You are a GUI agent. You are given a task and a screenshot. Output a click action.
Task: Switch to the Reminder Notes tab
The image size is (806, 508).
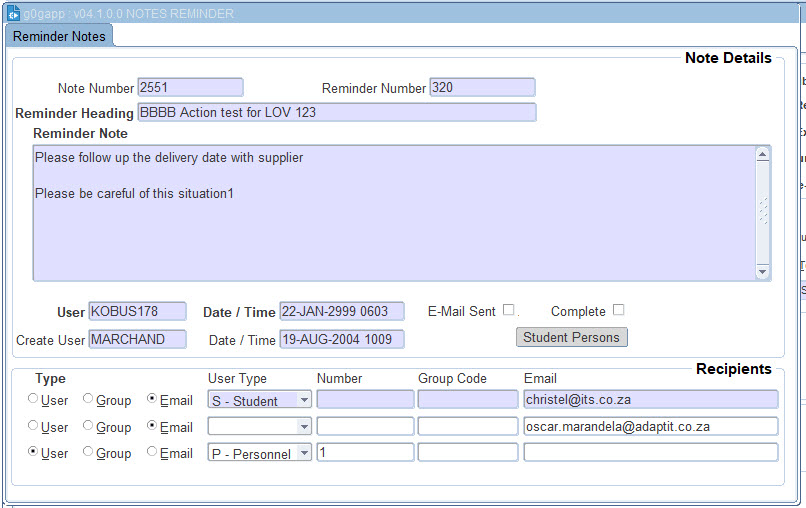point(59,36)
